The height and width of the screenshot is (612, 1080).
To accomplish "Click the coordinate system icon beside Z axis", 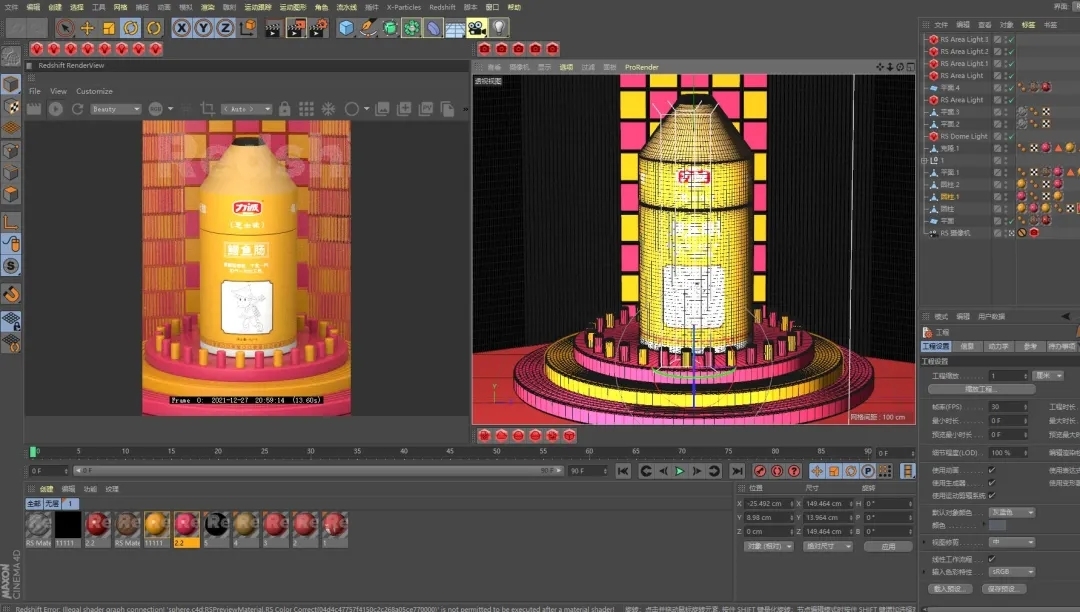I will (248, 28).
